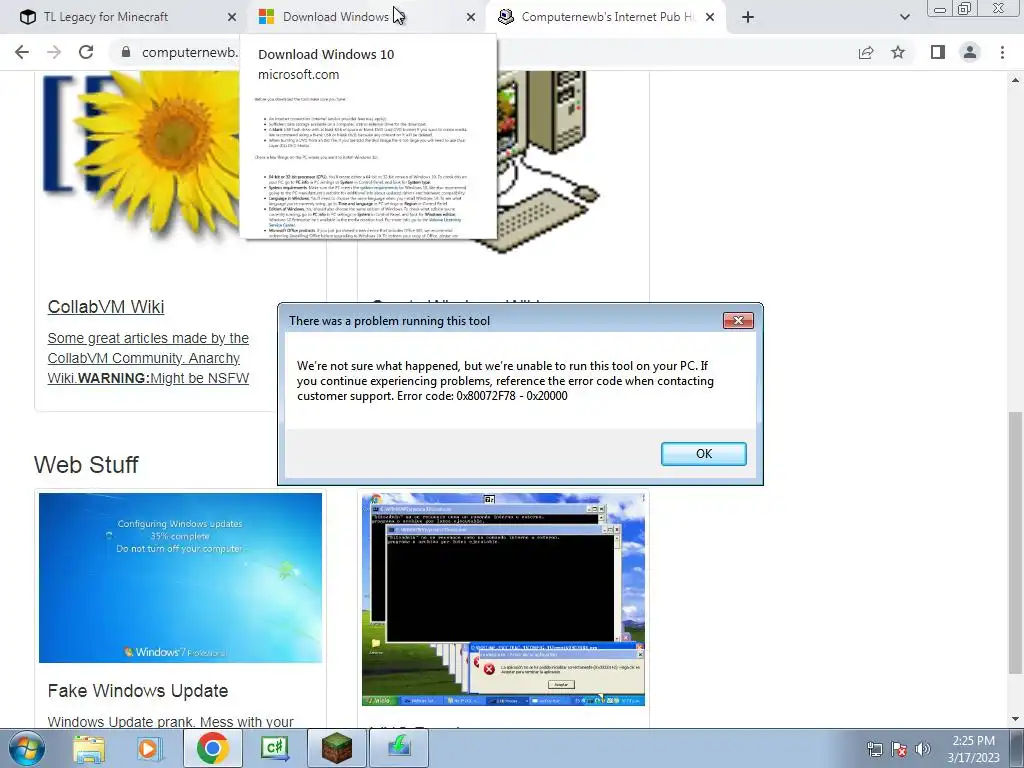The image size is (1024, 768).
Task: Click the error code message text
Action: tap(505, 381)
